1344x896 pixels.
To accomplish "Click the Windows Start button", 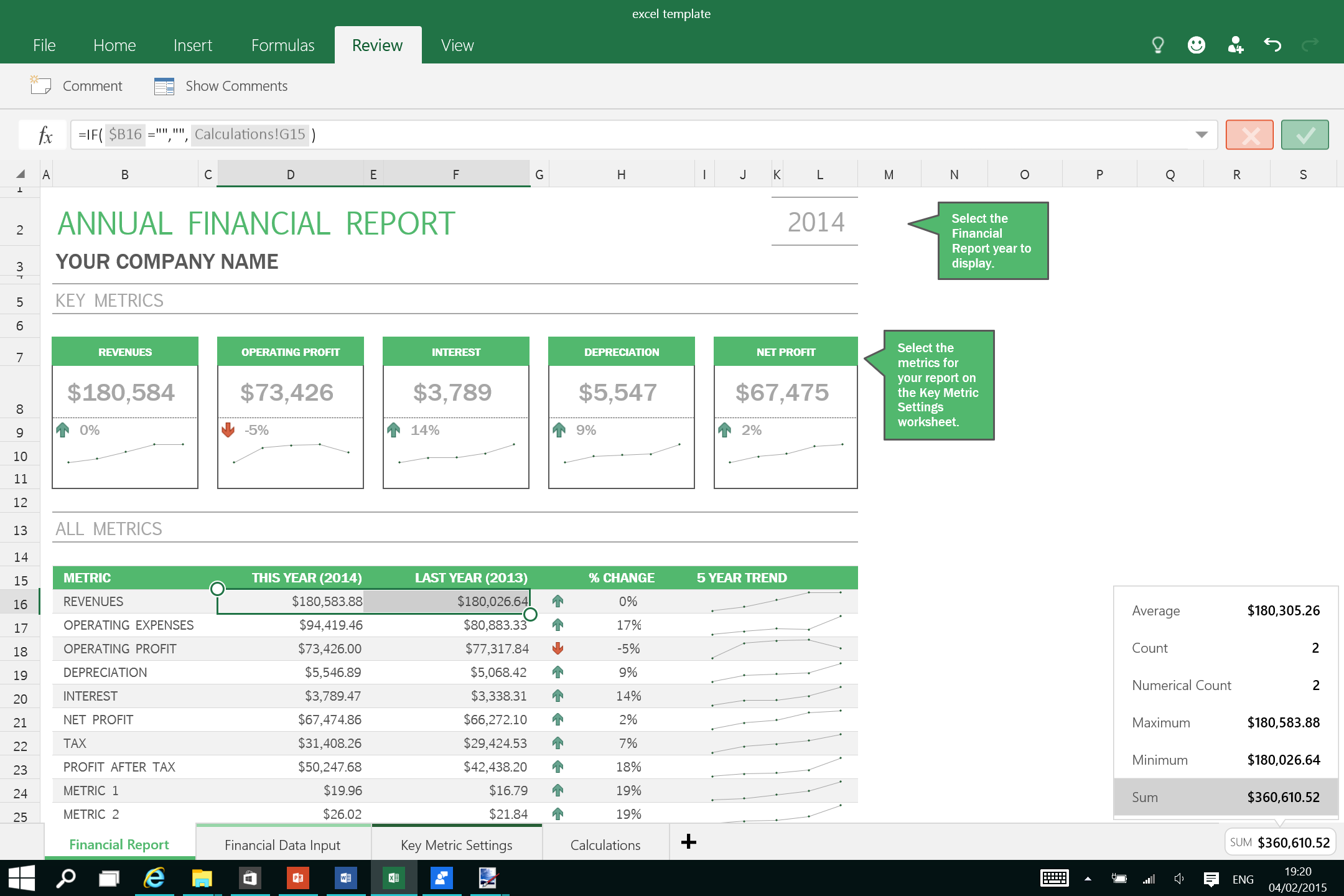I will [x=22, y=878].
